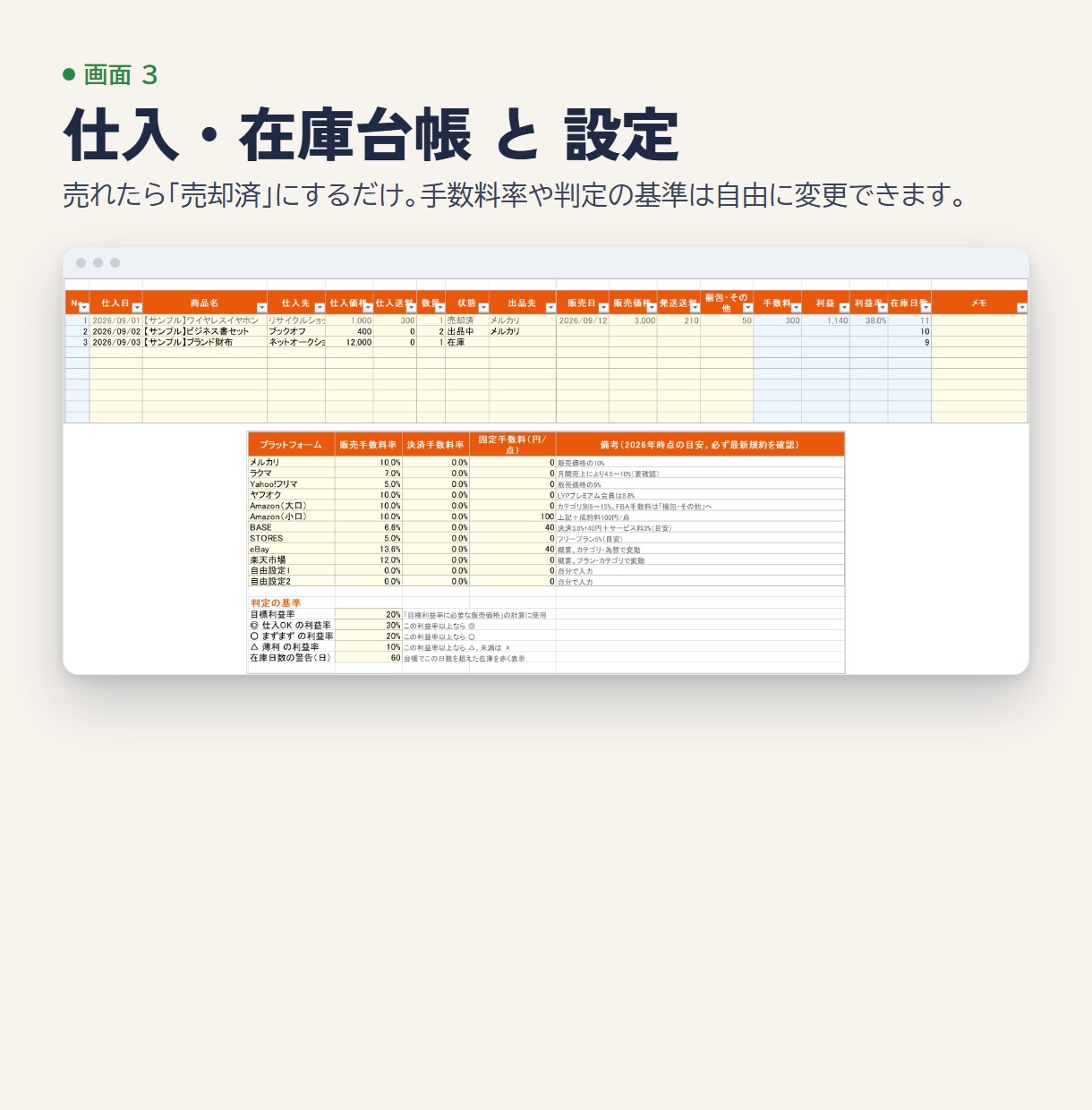Open the 利益 column filter dropdown
This screenshot has width=1092, height=1110.
[x=844, y=308]
